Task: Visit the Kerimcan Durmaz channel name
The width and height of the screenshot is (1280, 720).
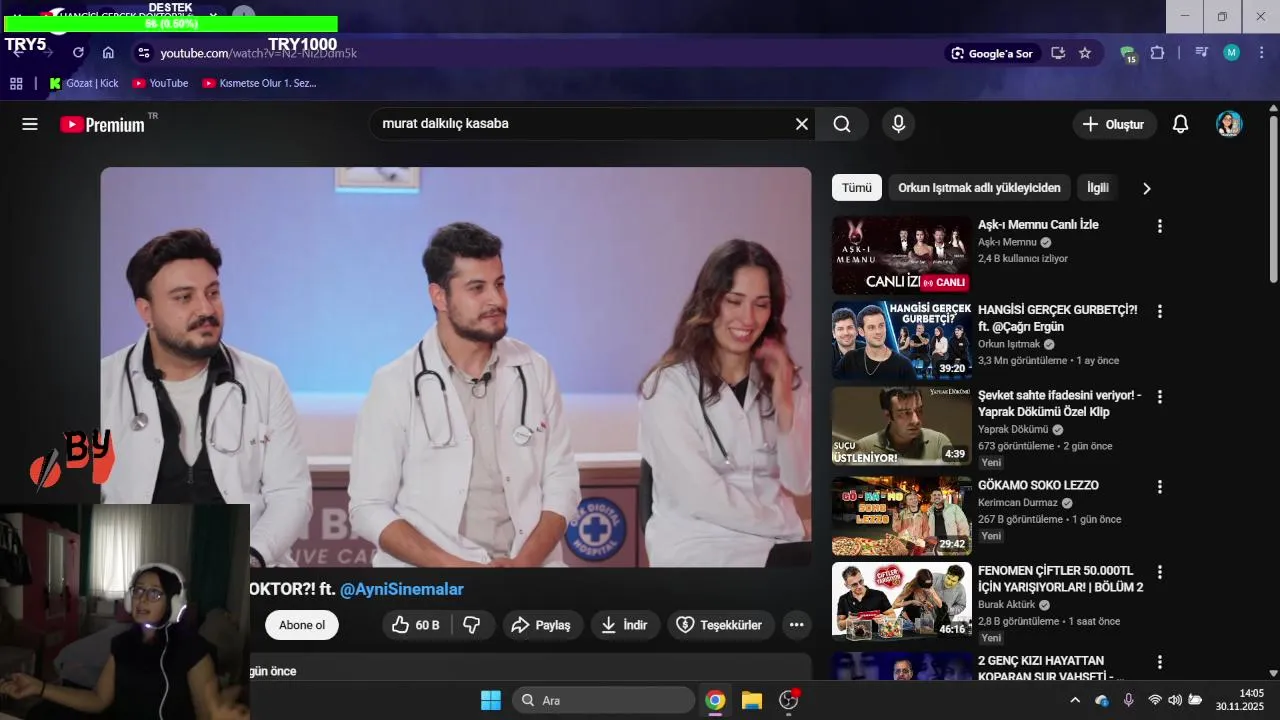Action: coord(1018,503)
